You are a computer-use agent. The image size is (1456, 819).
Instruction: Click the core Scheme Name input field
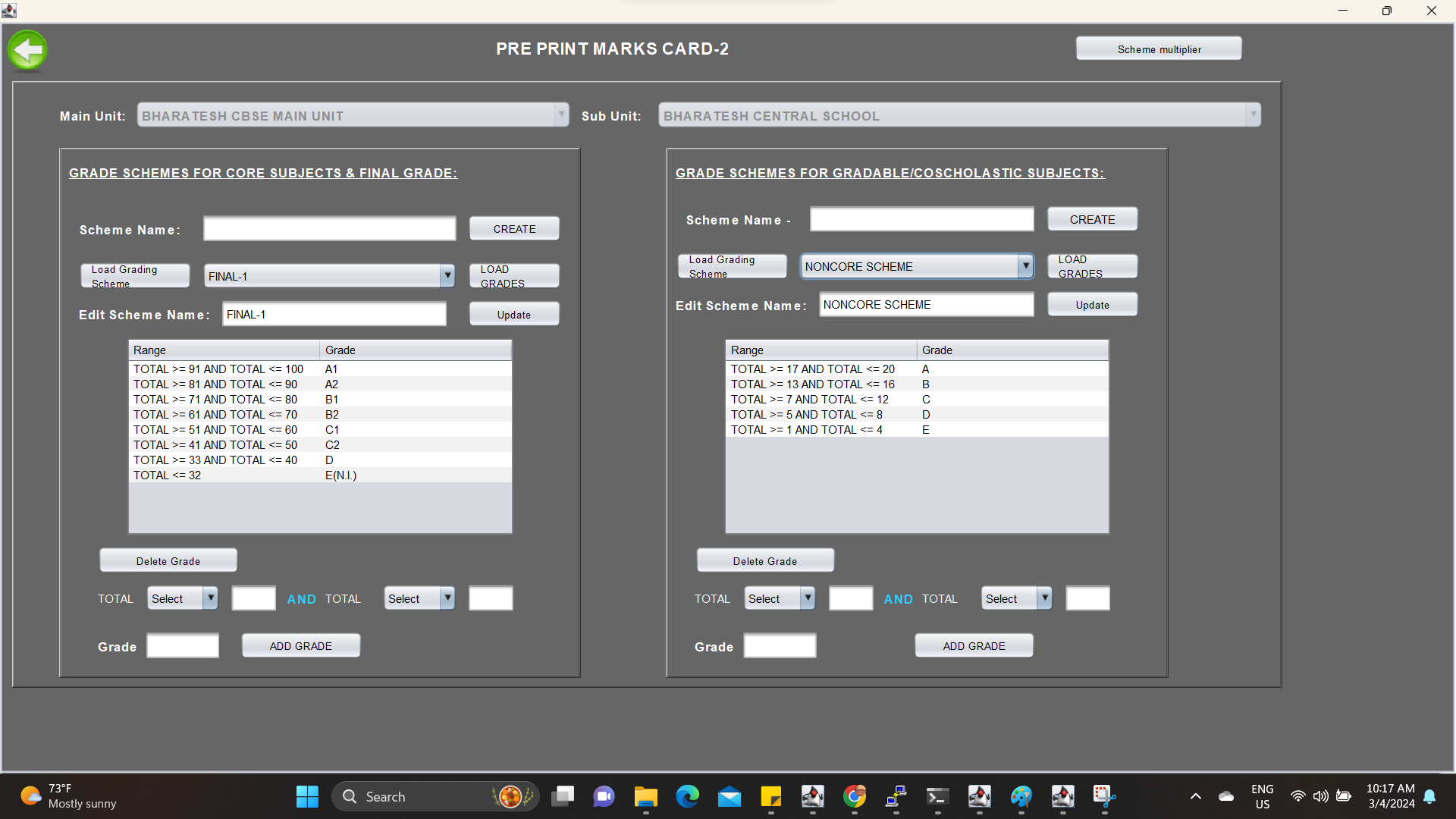[329, 229]
